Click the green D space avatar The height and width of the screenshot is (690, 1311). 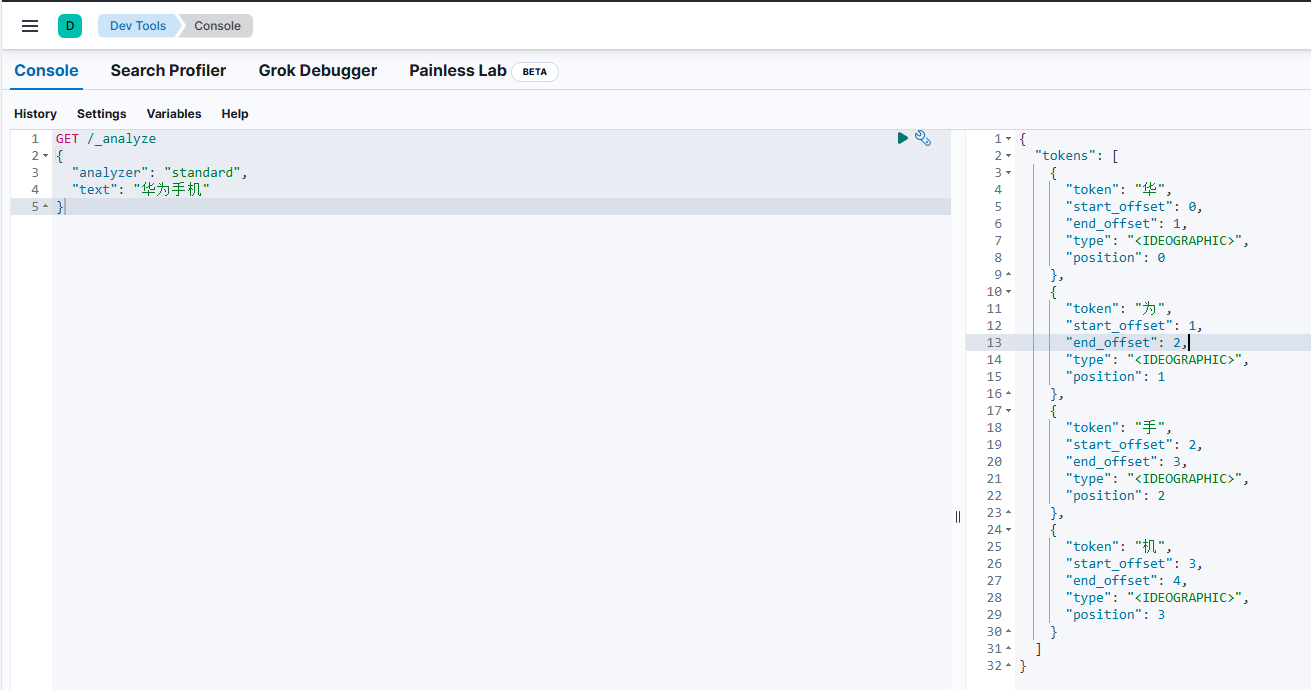click(70, 26)
